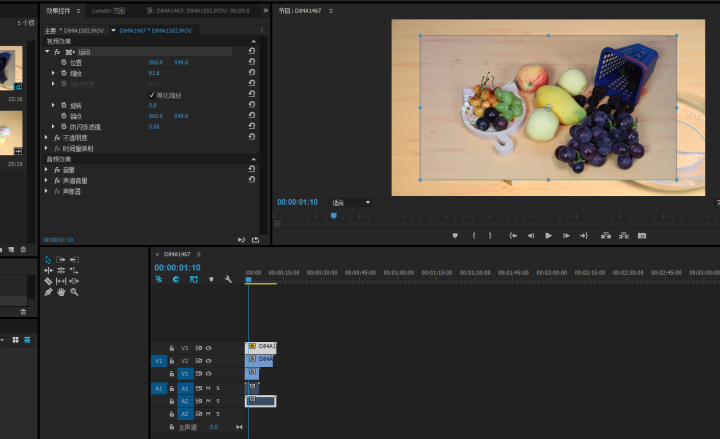The width and height of the screenshot is (720, 439).
Task: Reset the 位置 position parameter
Action: 252,62
